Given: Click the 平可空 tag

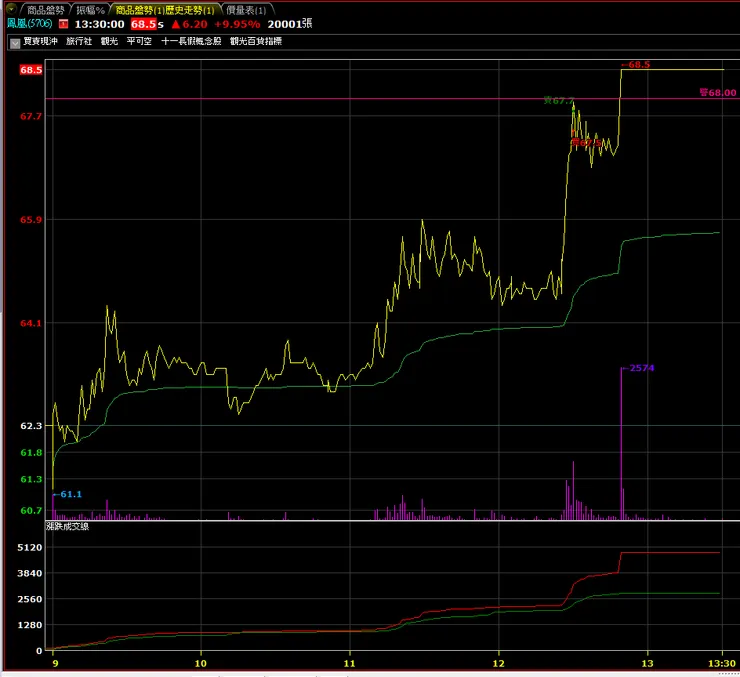Looking at the screenshot, I should 139,41.
